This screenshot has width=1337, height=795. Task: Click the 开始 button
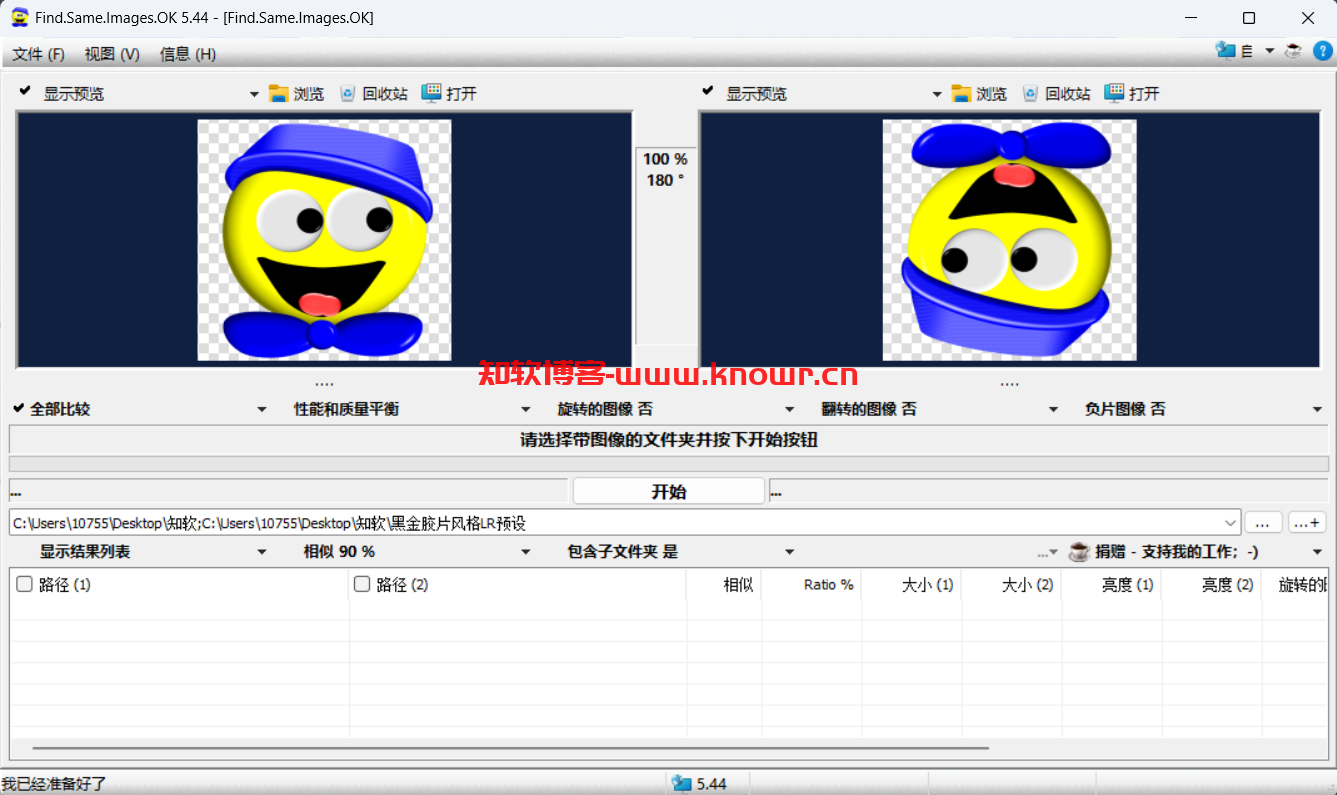[669, 491]
